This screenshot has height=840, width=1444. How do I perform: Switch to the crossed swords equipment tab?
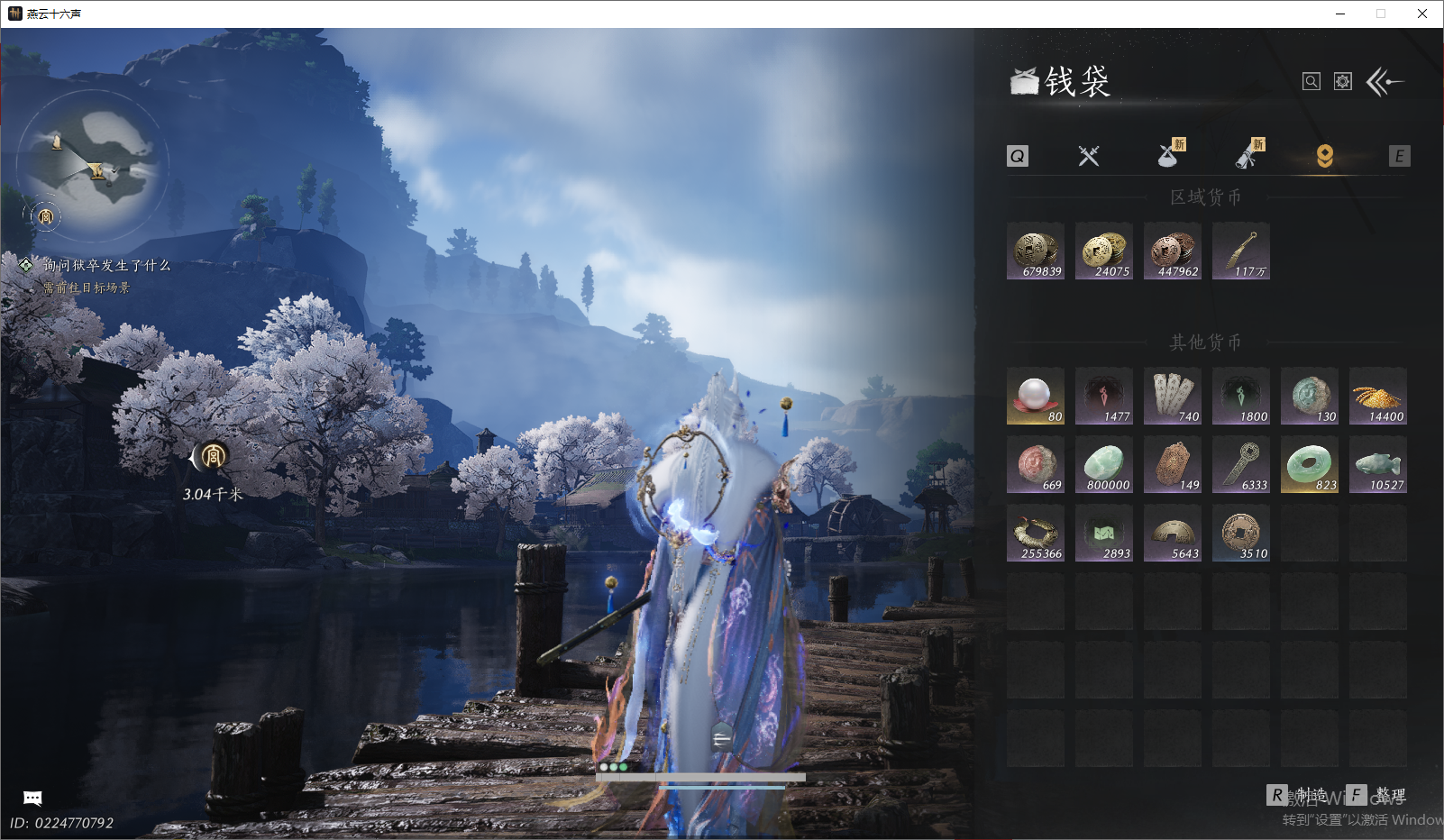pyautogui.click(x=1089, y=156)
